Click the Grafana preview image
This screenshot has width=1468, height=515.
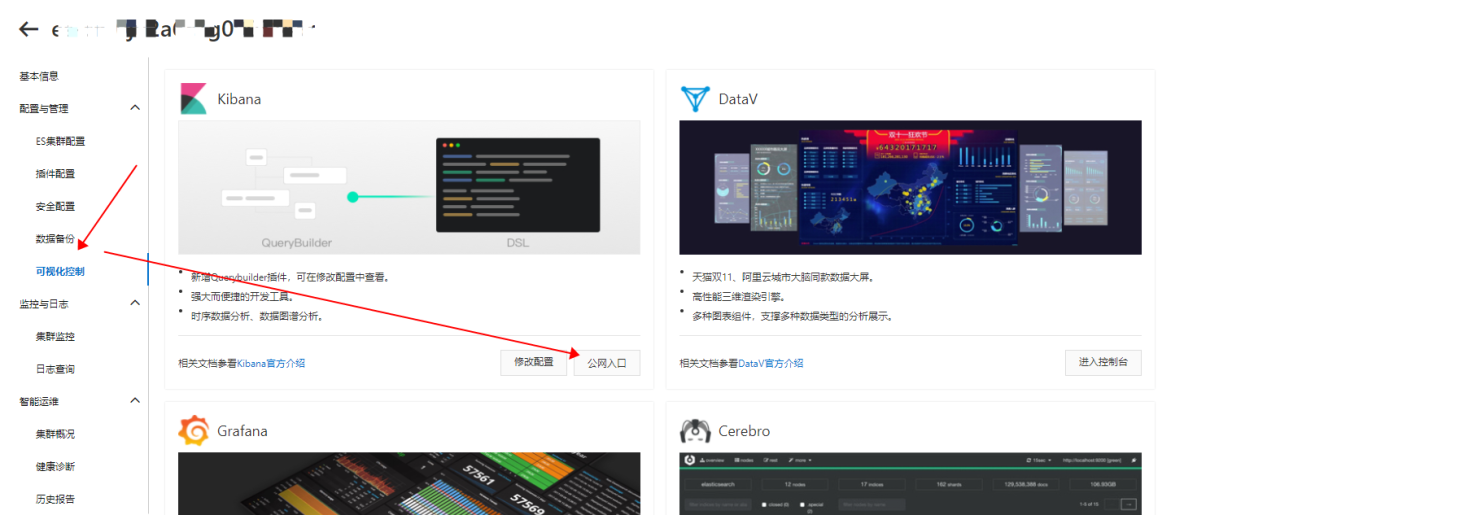409,483
